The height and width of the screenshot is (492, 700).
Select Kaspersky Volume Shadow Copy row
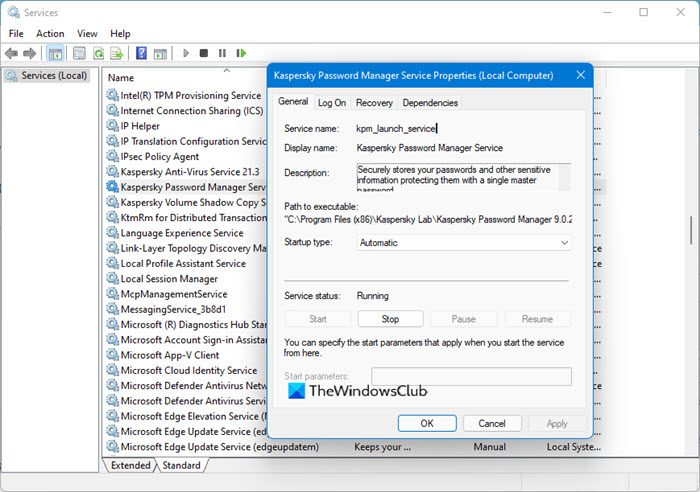point(186,202)
